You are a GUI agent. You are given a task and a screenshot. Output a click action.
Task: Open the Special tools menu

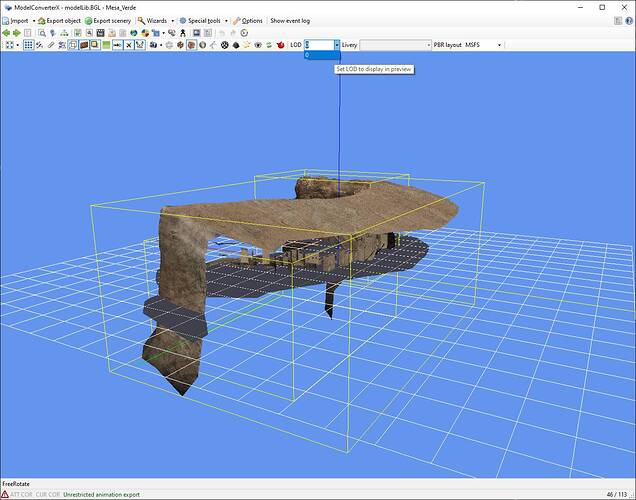(204, 20)
